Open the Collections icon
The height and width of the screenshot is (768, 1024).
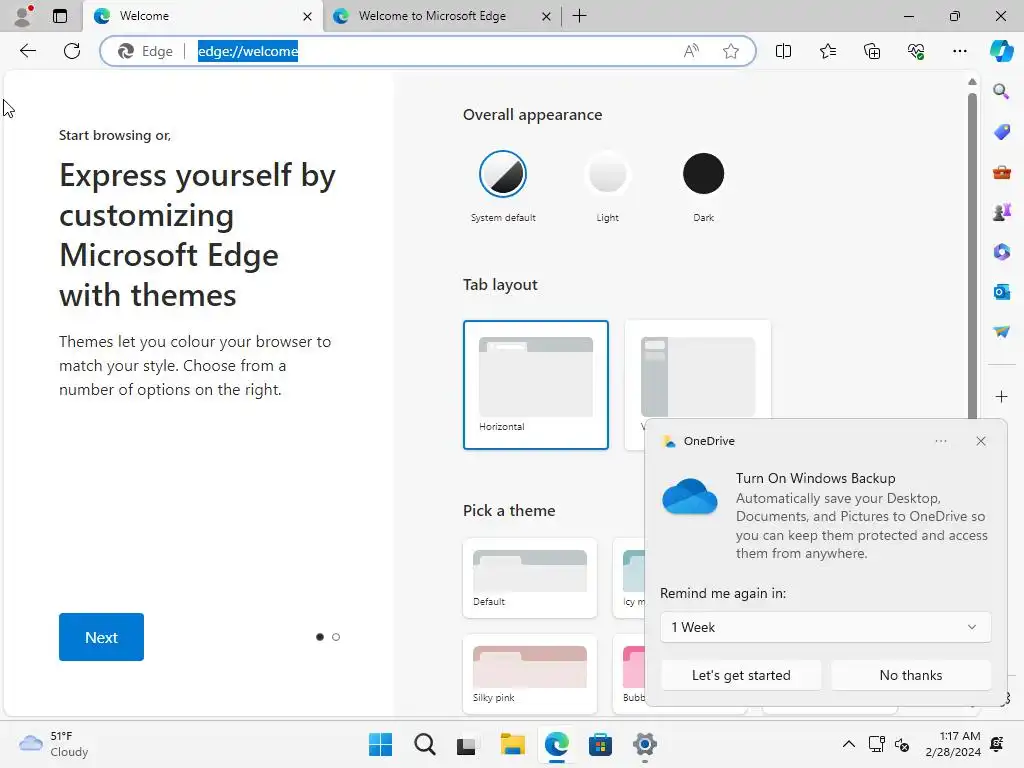pos(872,51)
